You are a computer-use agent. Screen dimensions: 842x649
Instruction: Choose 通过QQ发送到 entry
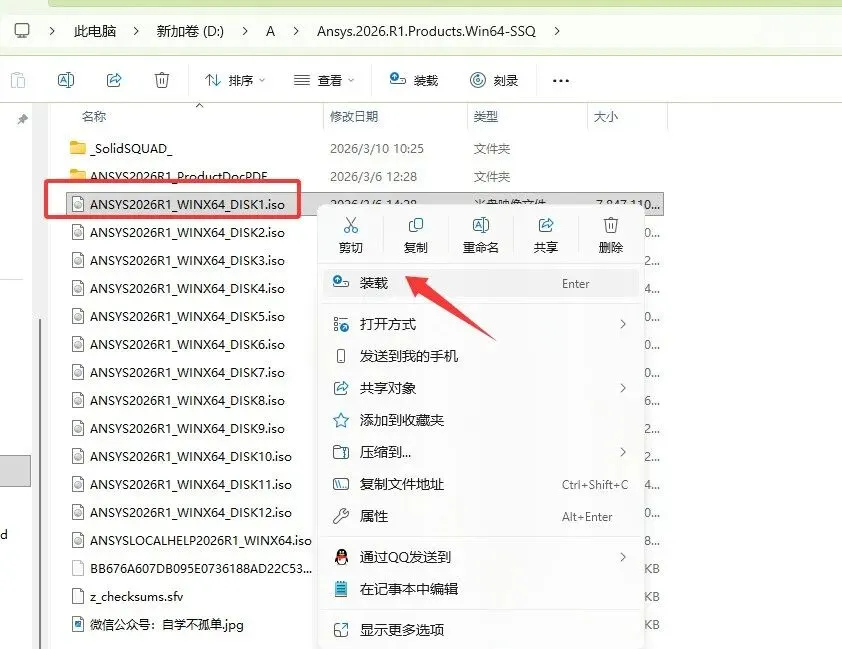(481, 557)
